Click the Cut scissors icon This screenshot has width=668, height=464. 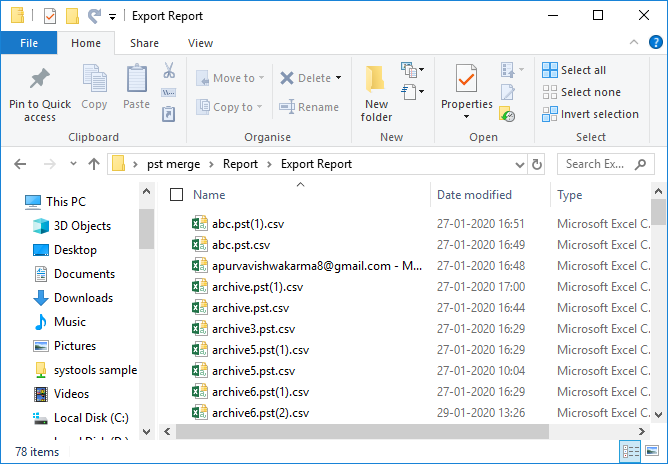point(169,70)
